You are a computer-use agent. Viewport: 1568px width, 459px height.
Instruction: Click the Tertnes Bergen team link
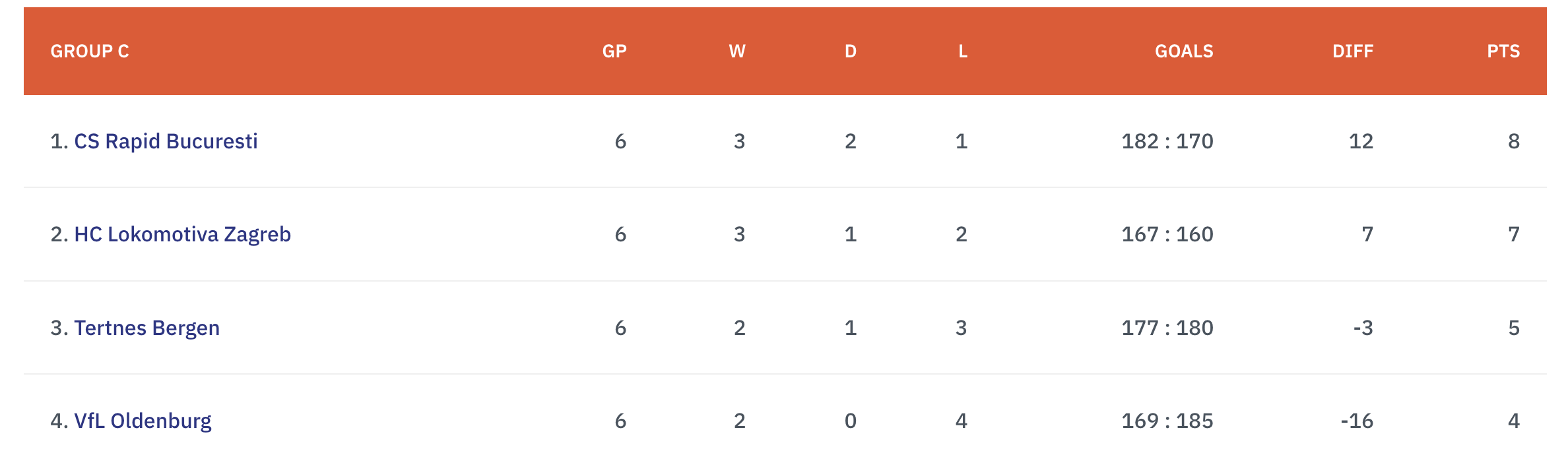(x=147, y=328)
